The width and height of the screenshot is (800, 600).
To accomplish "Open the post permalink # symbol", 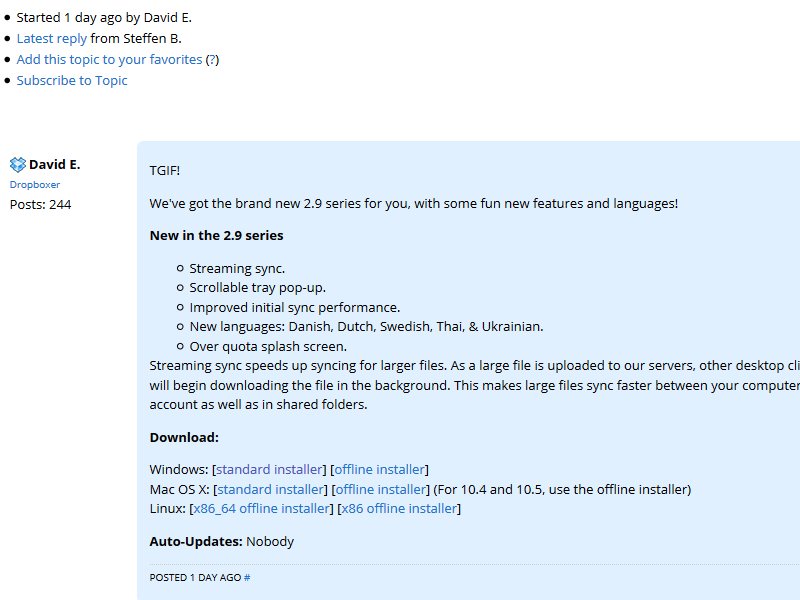I will click(x=247, y=578).
